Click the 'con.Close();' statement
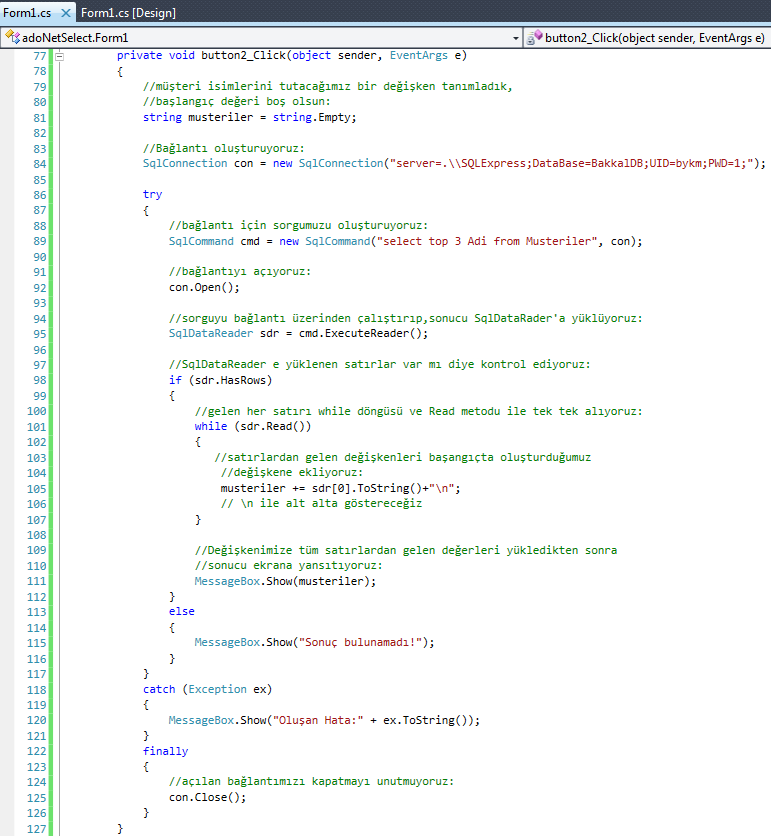This screenshot has width=771, height=836. pos(207,798)
